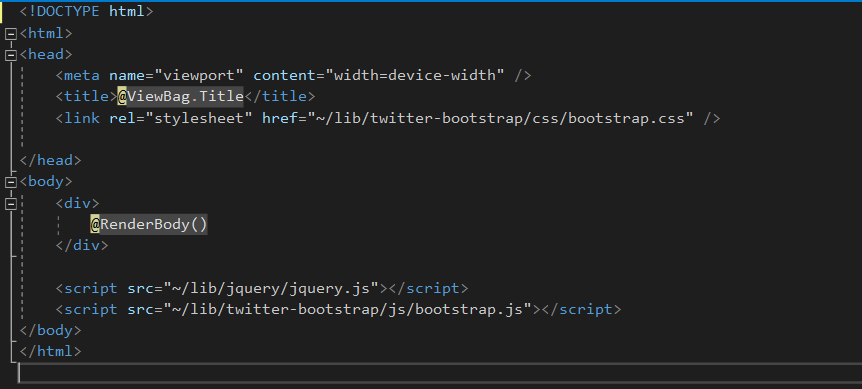
Task: Click the closing div tag
Action: point(82,246)
